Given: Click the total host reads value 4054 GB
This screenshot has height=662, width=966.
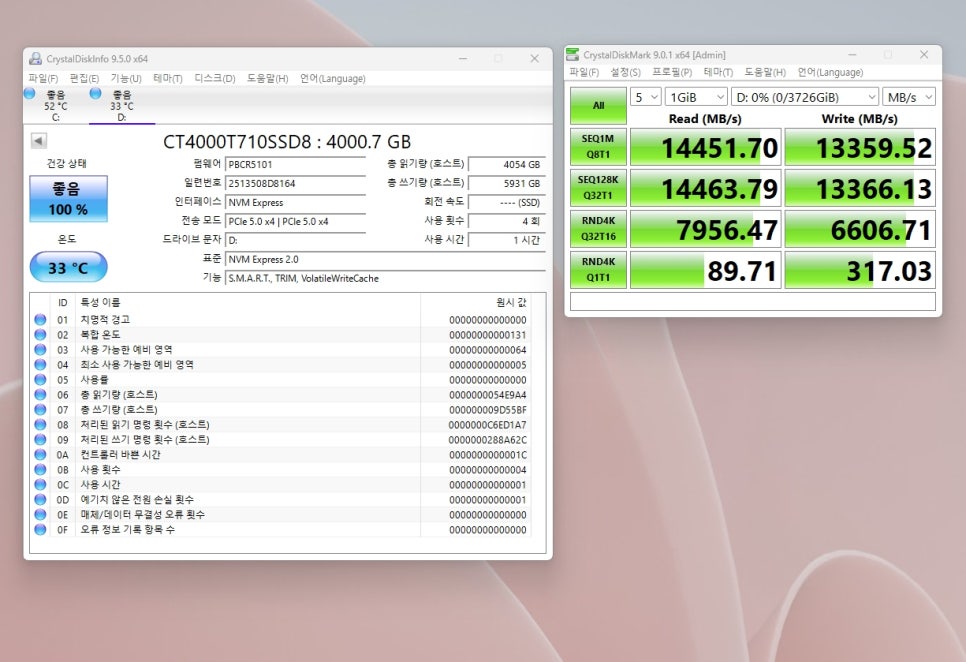Looking at the screenshot, I should (507, 164).
